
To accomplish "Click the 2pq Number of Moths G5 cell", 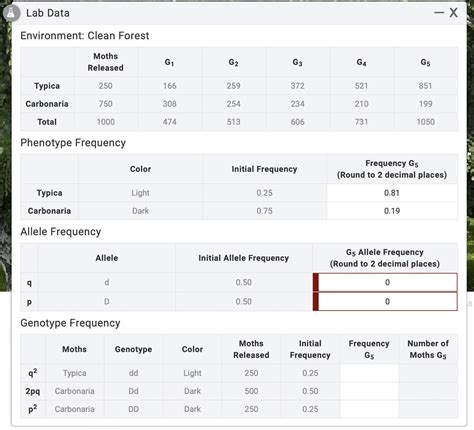I will click(x=428, y=391).
